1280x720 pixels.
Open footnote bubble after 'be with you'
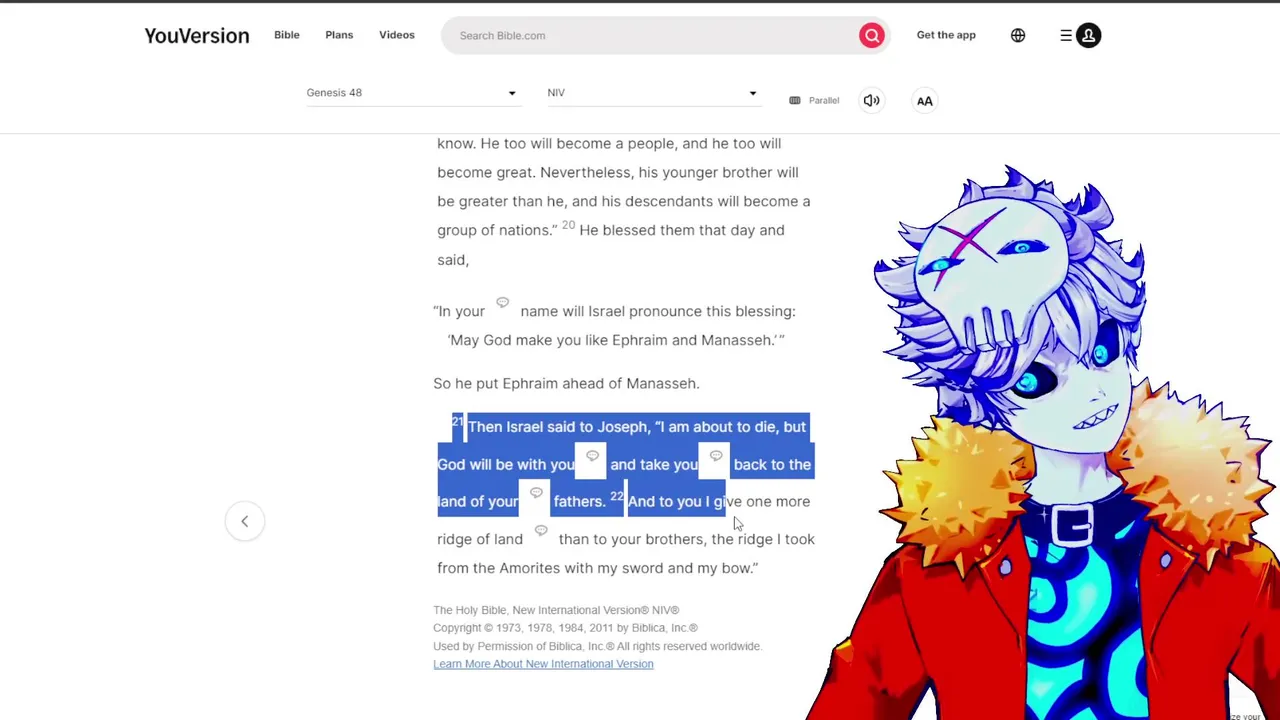pos(592,456)
